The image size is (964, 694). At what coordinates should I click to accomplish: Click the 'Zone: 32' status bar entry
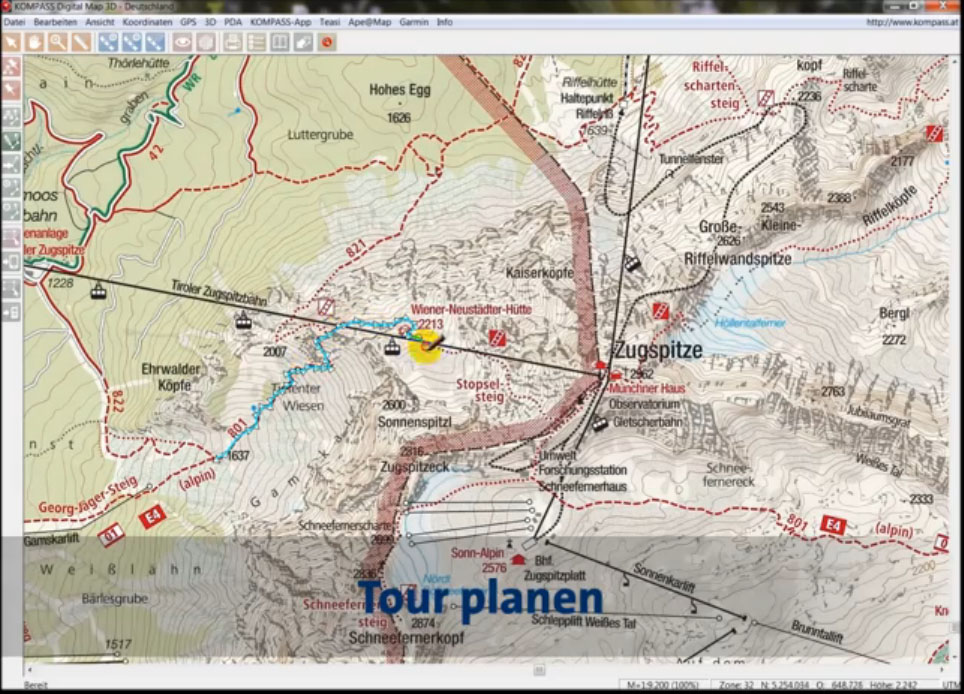point(736,685)
